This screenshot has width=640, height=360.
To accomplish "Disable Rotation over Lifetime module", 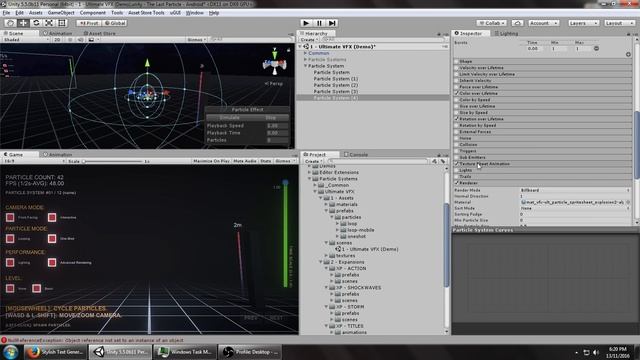I will click(x=457, y=119).
